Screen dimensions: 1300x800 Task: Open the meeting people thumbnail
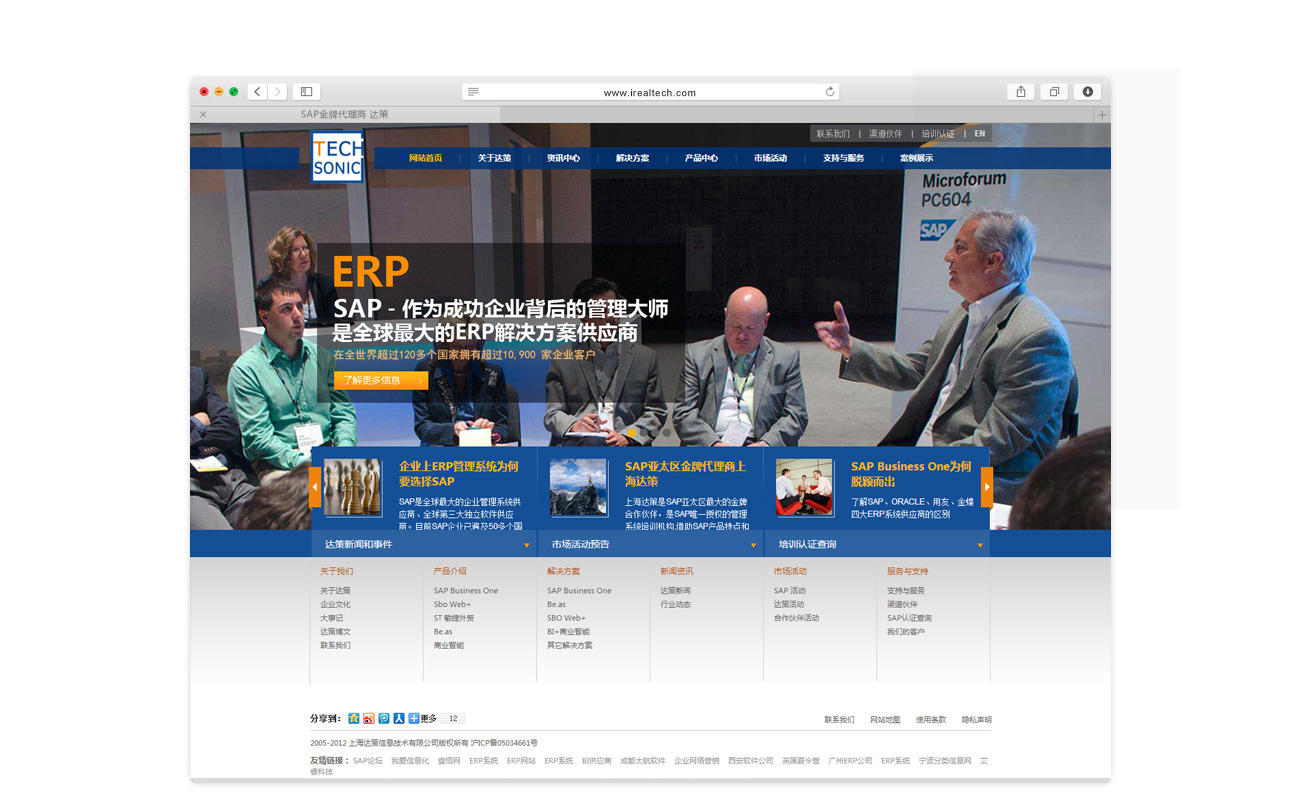click(805, 488)
